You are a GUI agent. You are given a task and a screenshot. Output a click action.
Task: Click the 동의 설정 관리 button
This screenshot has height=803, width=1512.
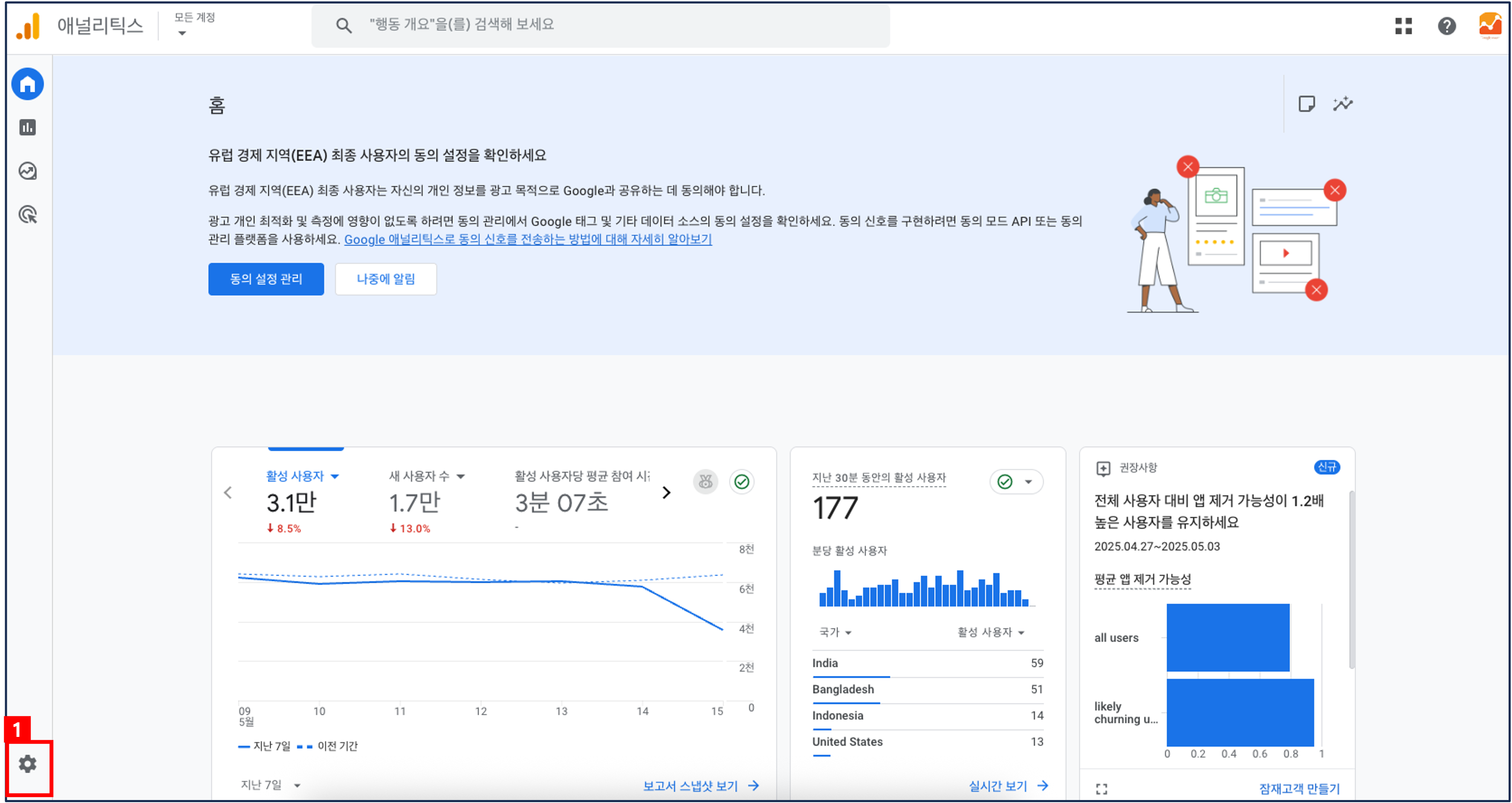coord(266,279)
